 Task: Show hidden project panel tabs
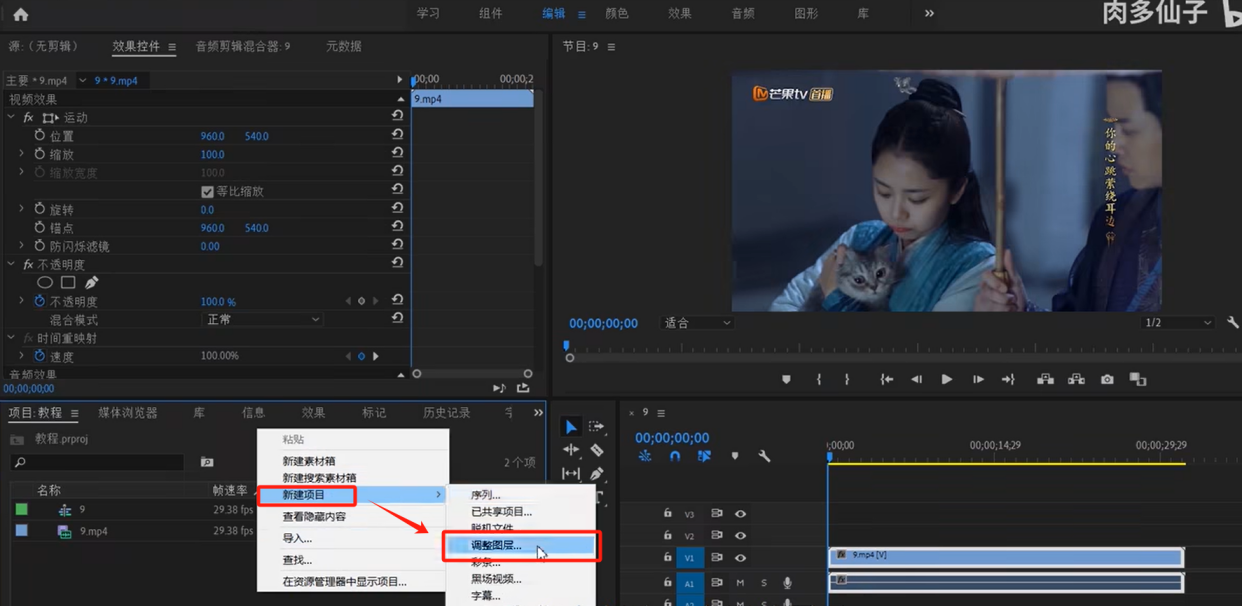click(x=538, y=413)
